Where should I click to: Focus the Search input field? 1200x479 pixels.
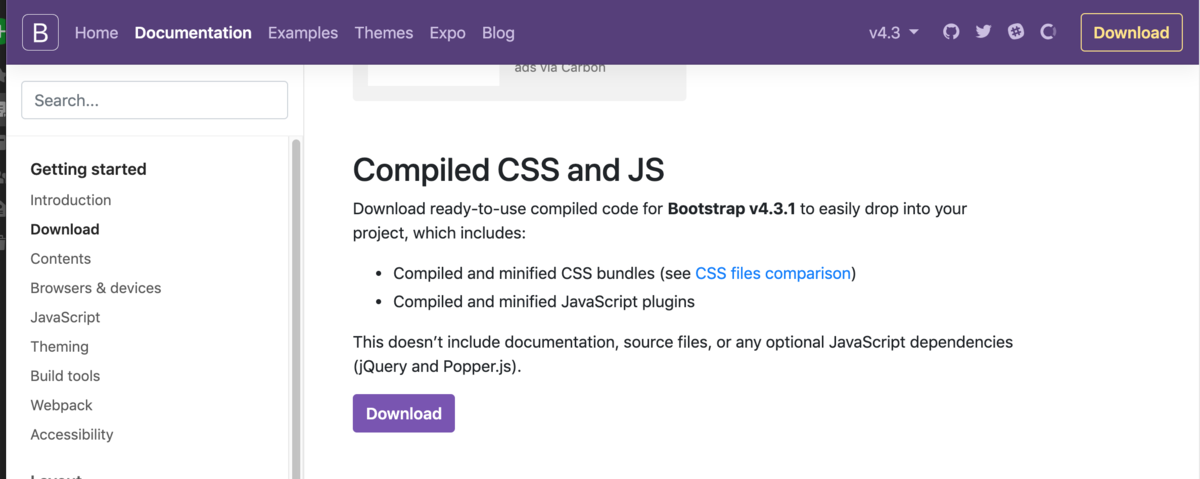[154, 100]
